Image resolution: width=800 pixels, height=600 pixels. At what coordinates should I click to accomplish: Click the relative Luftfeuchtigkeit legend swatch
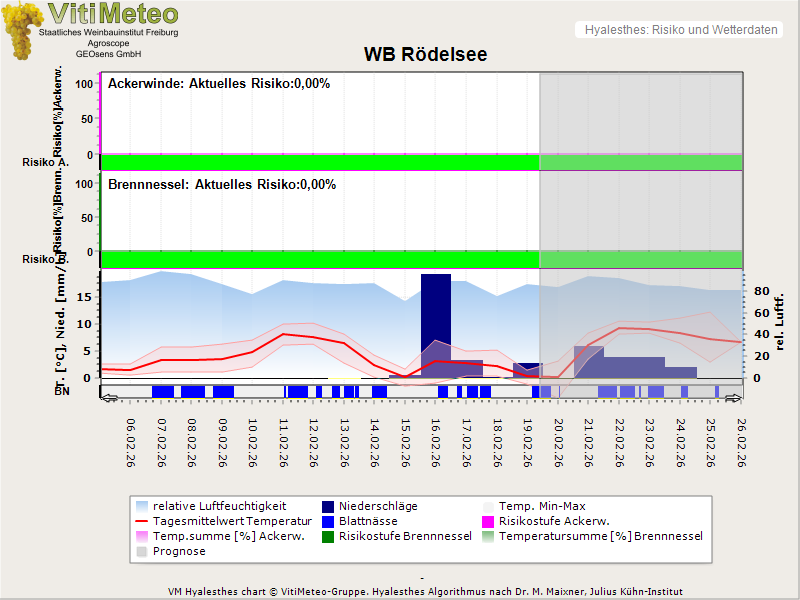tap(142, 506)
